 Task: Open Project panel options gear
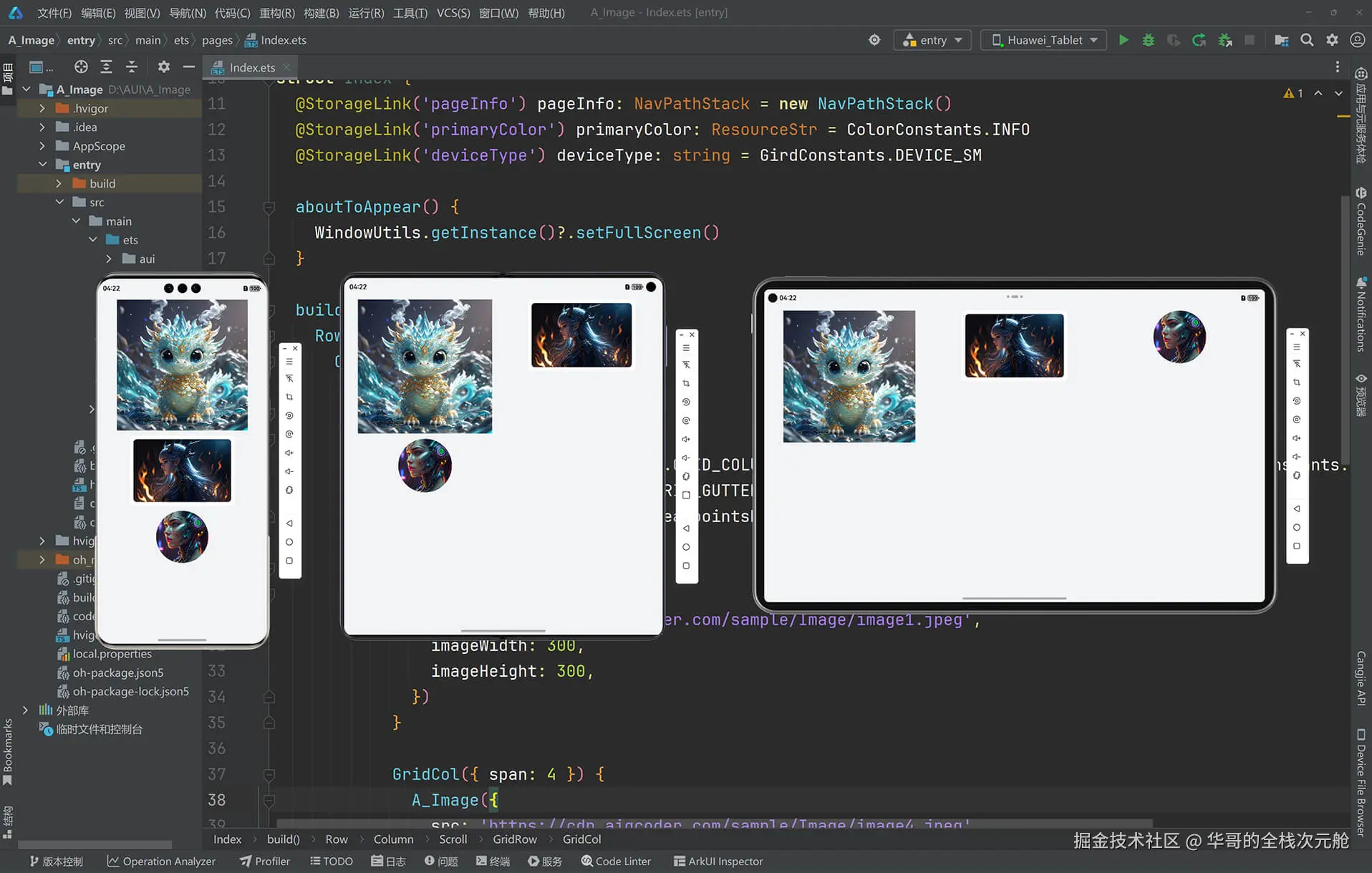164,67
